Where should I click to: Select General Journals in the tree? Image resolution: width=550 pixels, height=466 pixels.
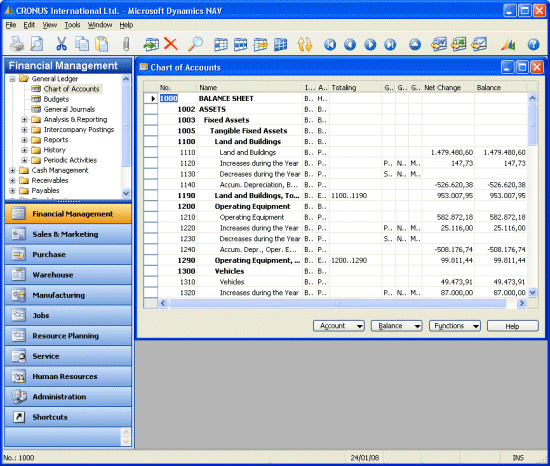click(x=69, y=109)
